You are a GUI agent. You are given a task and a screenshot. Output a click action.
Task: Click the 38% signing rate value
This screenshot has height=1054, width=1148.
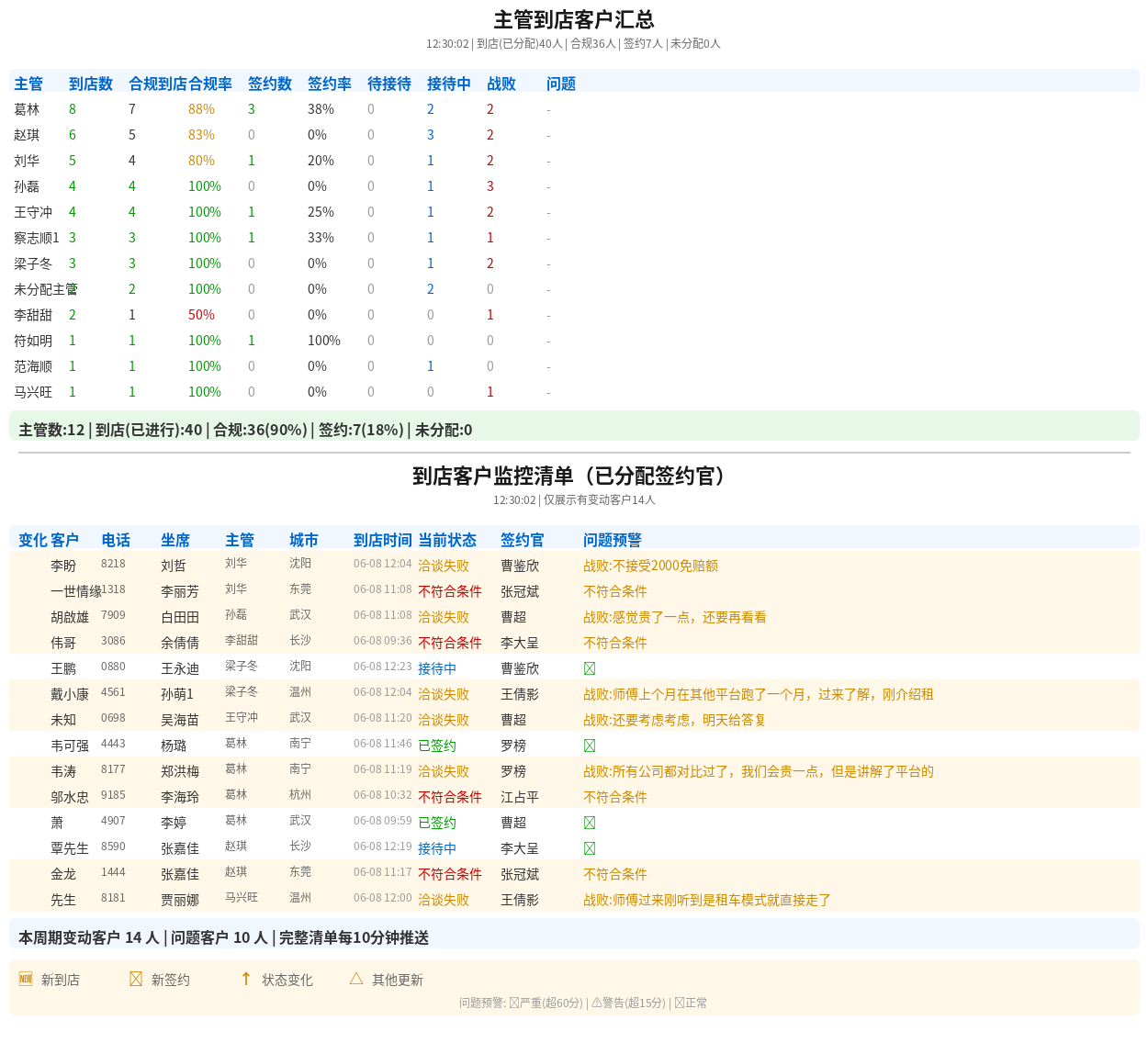(x=321, y=109)
